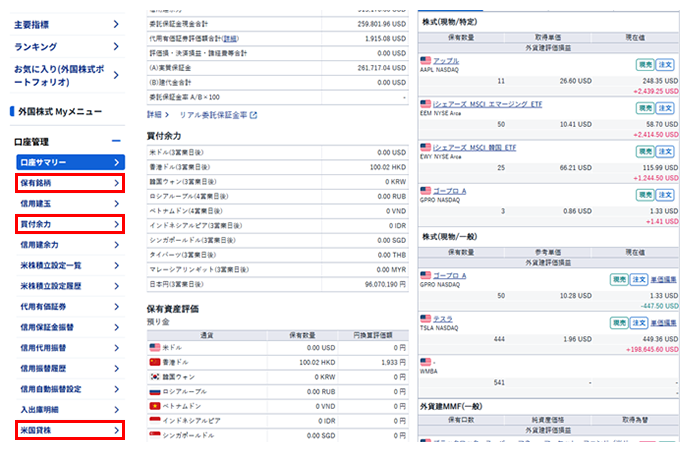Click the US flag icon beside テスラ
This screenshot has width=690, height=452.
point(426,319)
